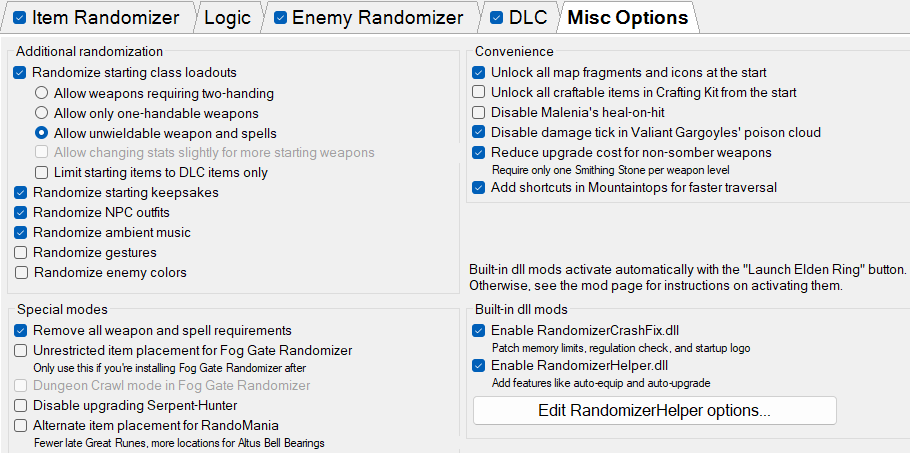
Task: Toggle Randomize starting class loadouts checkbox
Action: (21, 73)
